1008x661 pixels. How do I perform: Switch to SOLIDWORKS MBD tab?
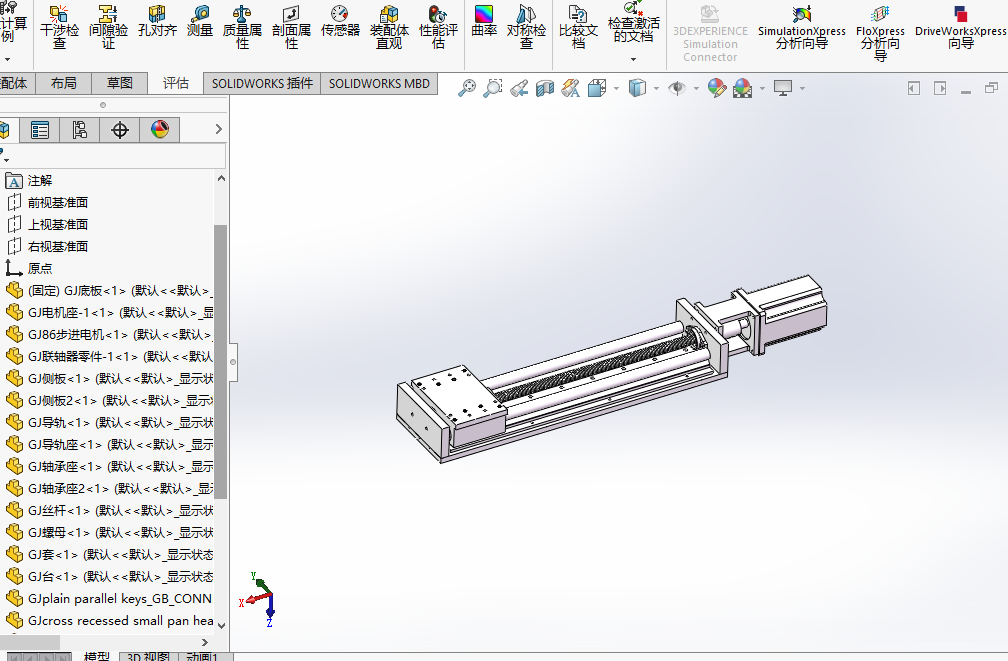(379, 83)
